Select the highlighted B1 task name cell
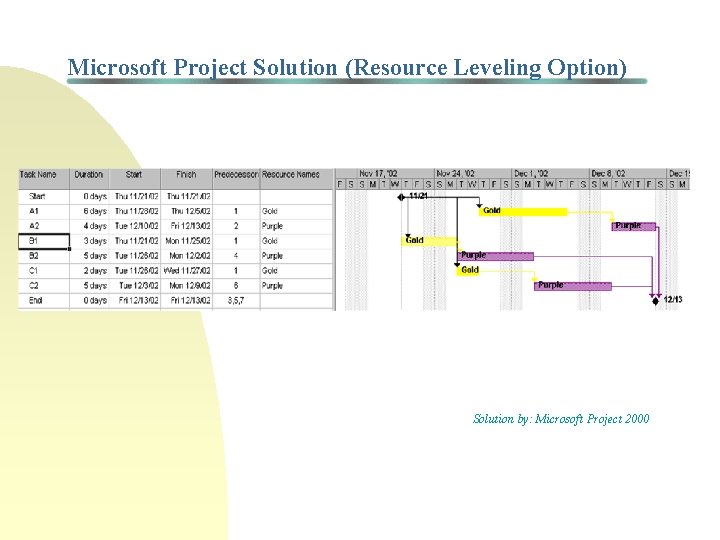 pyautogui.click(x=44, y=241)
